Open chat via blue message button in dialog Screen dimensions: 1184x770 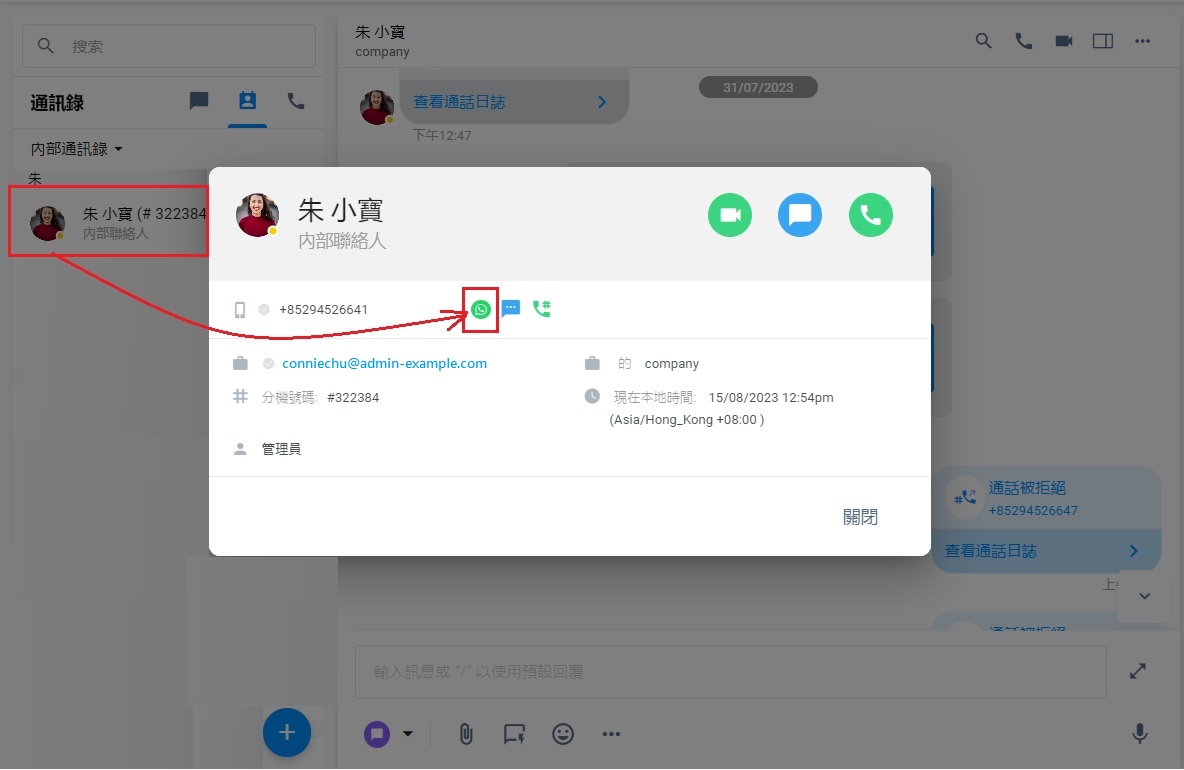(x=800, y=215)
